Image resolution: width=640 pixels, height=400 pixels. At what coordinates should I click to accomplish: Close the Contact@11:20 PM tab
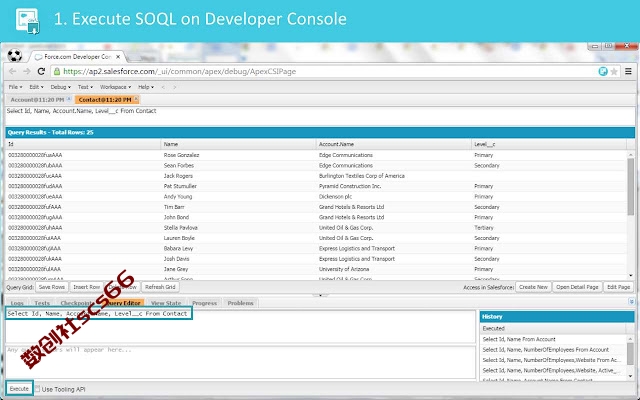coord(136,99)
